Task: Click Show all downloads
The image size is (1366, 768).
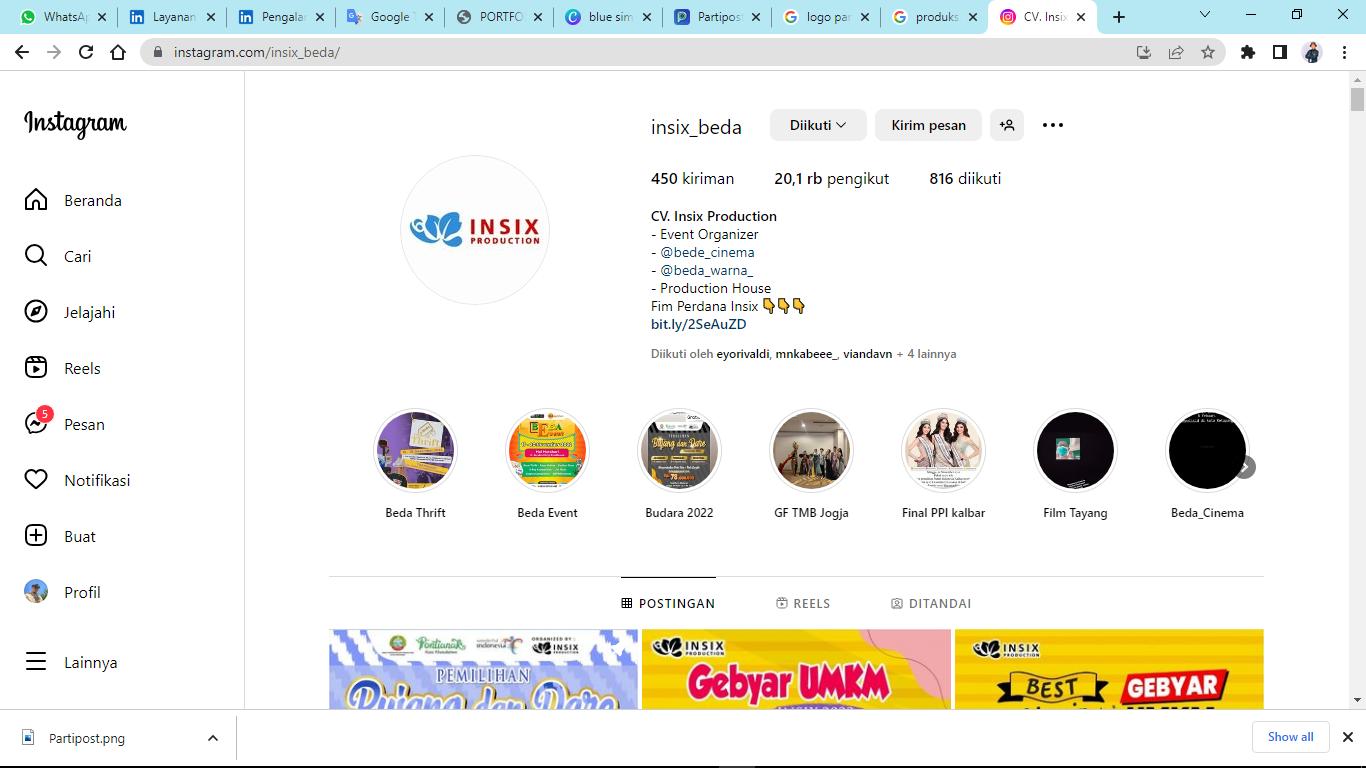Action: tap(1291, 737)
